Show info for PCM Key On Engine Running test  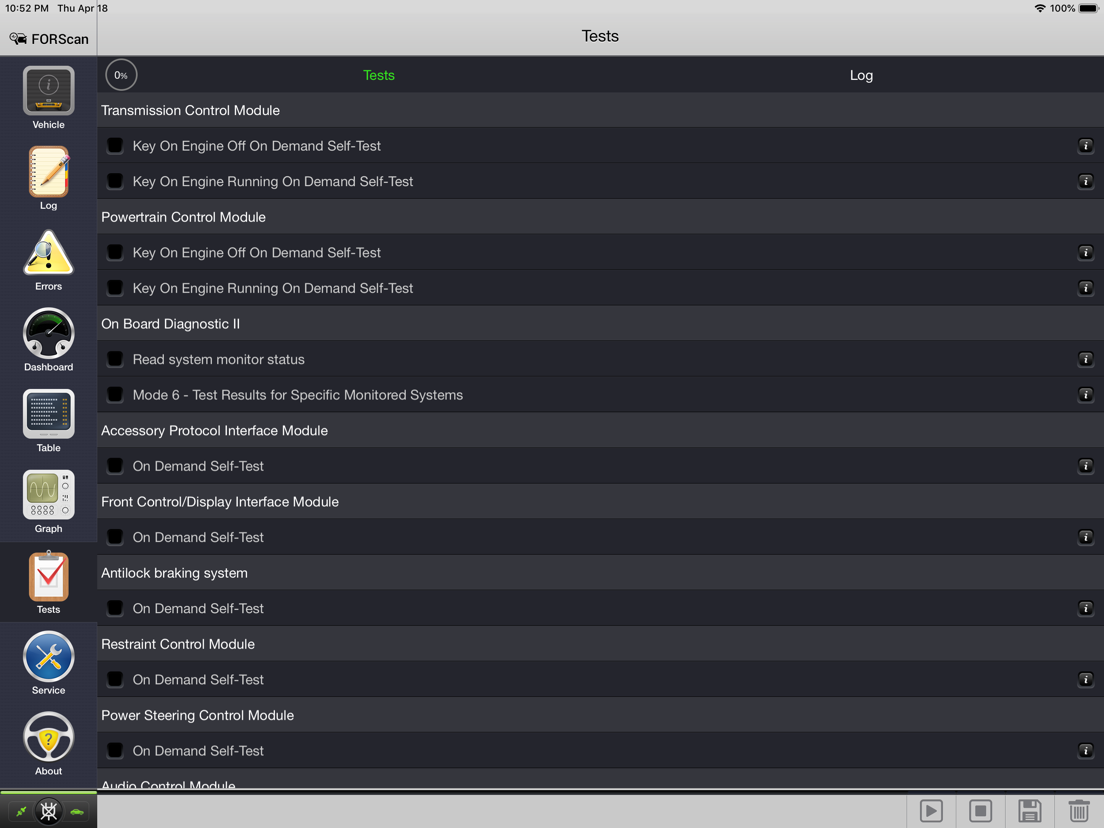pos(1086,288)
